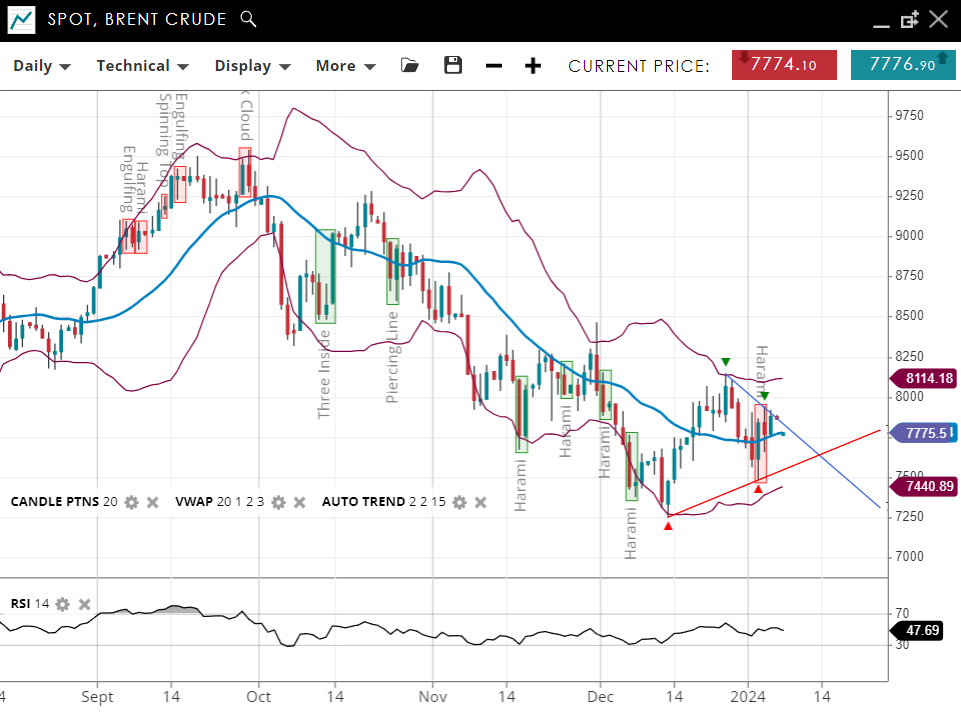Save chart with the floppy disk icon

pos(453,66)
